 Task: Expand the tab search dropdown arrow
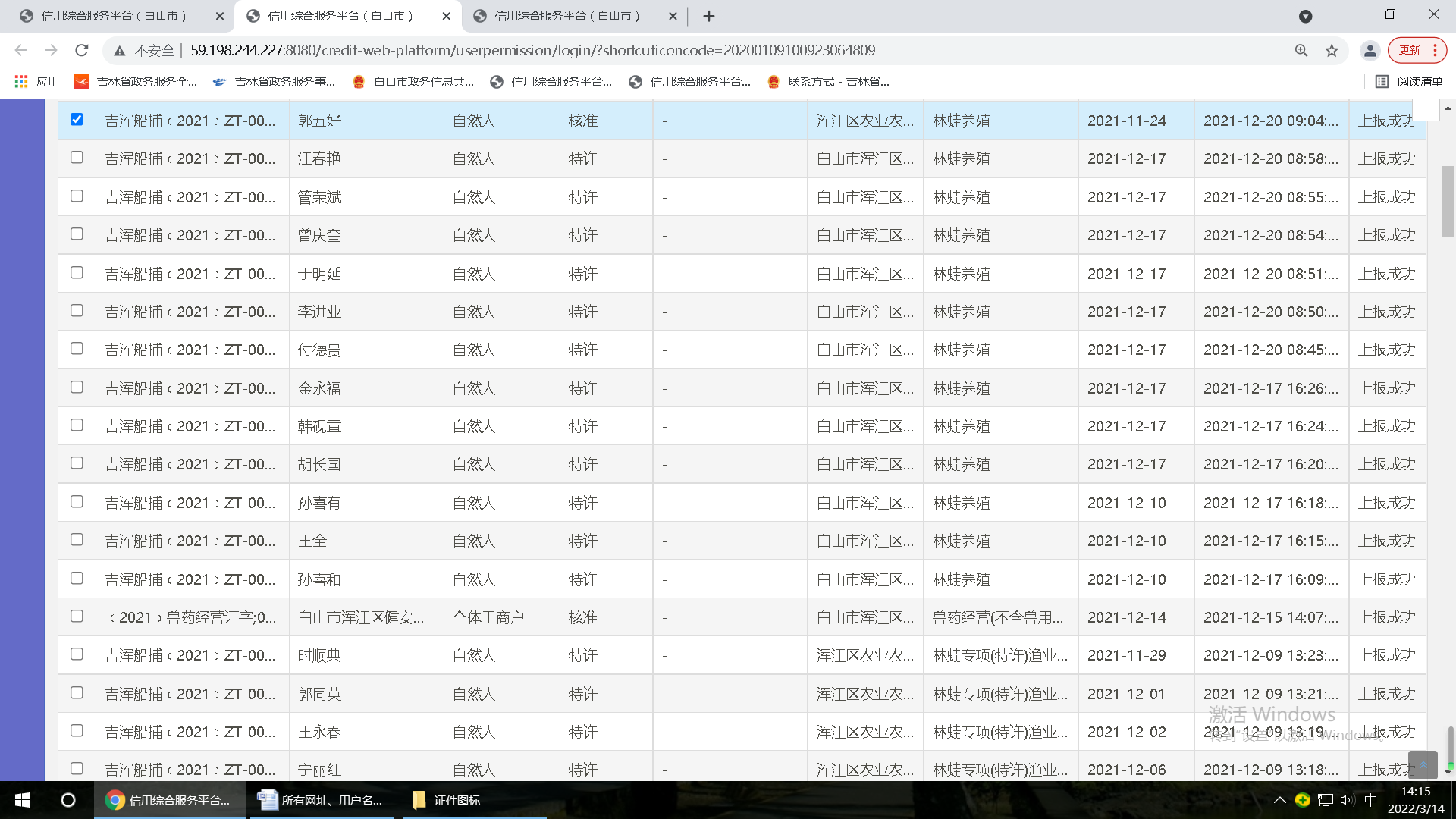click(x=1305, y=16)
